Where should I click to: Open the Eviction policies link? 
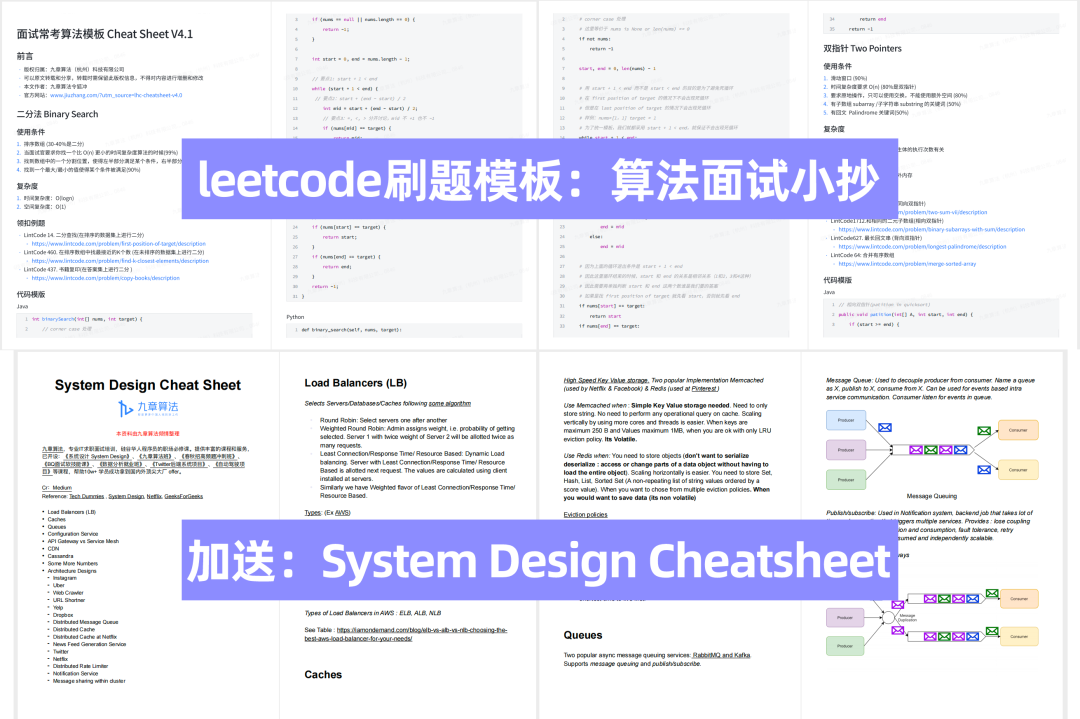pyautogui.click(x=585, y=514)
